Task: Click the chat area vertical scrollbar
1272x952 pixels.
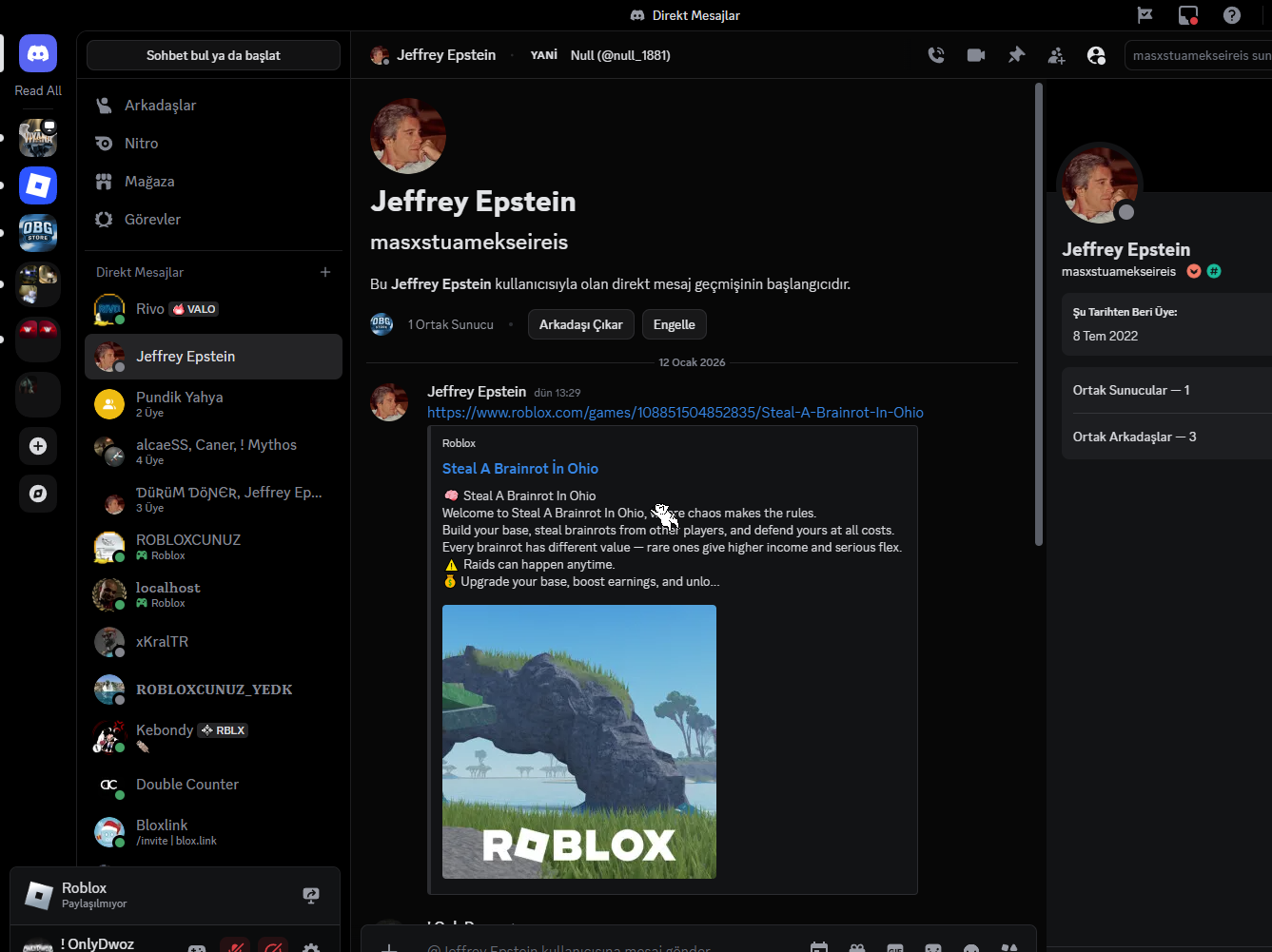Action: pyautogui.click(x=1039, y=314)
